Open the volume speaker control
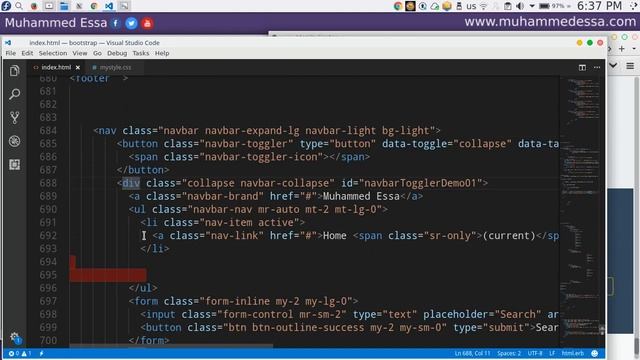 coord(520,6)
